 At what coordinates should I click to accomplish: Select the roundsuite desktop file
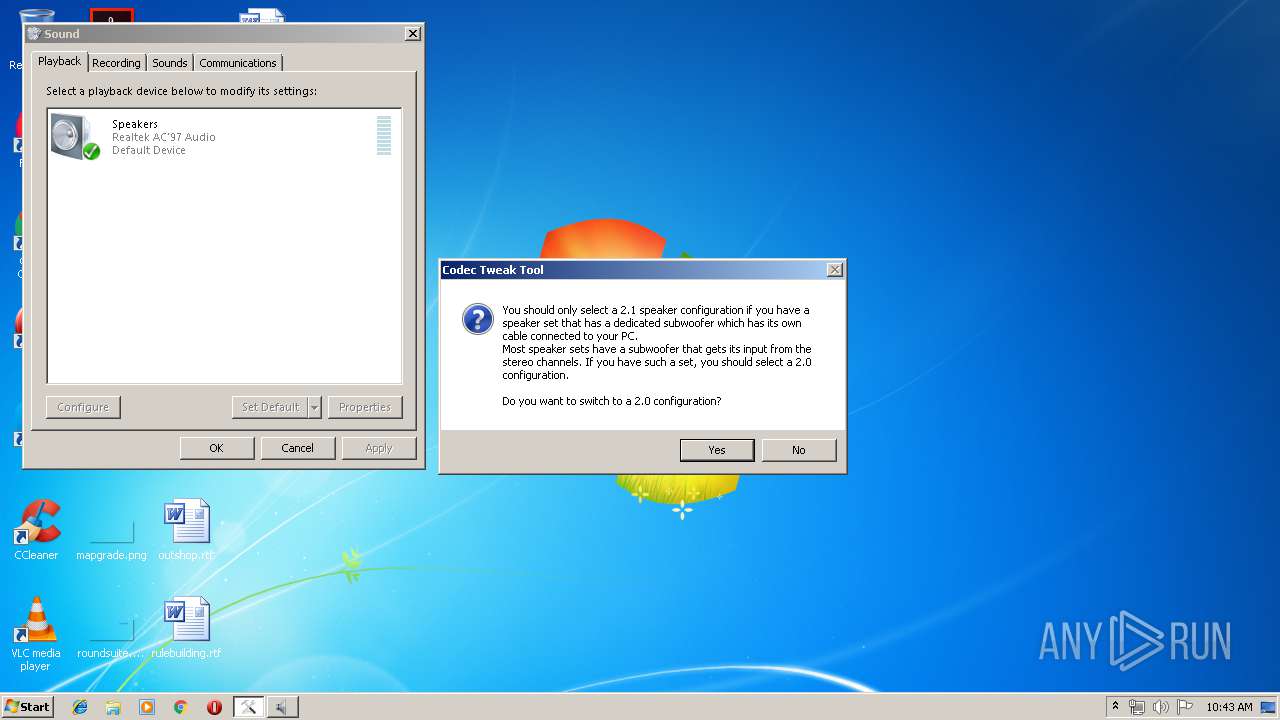[111, 638]
